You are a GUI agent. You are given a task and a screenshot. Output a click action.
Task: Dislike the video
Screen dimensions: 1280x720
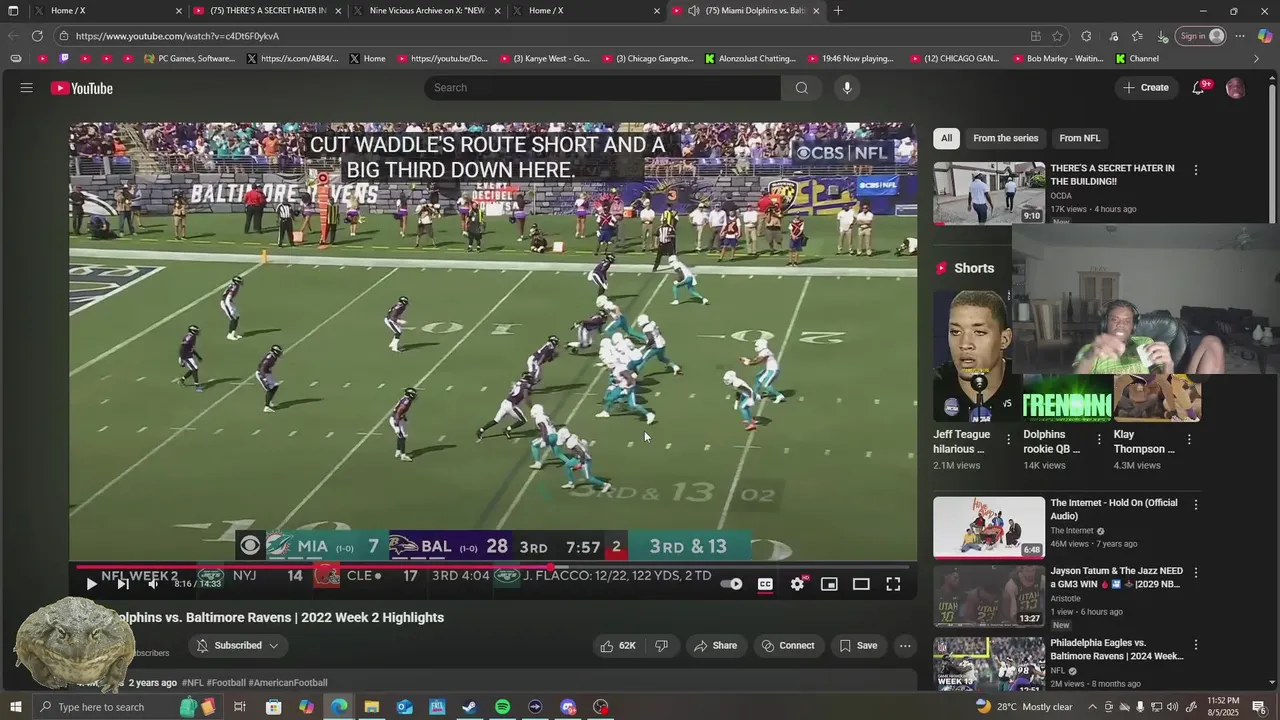(x=661, y=646)
